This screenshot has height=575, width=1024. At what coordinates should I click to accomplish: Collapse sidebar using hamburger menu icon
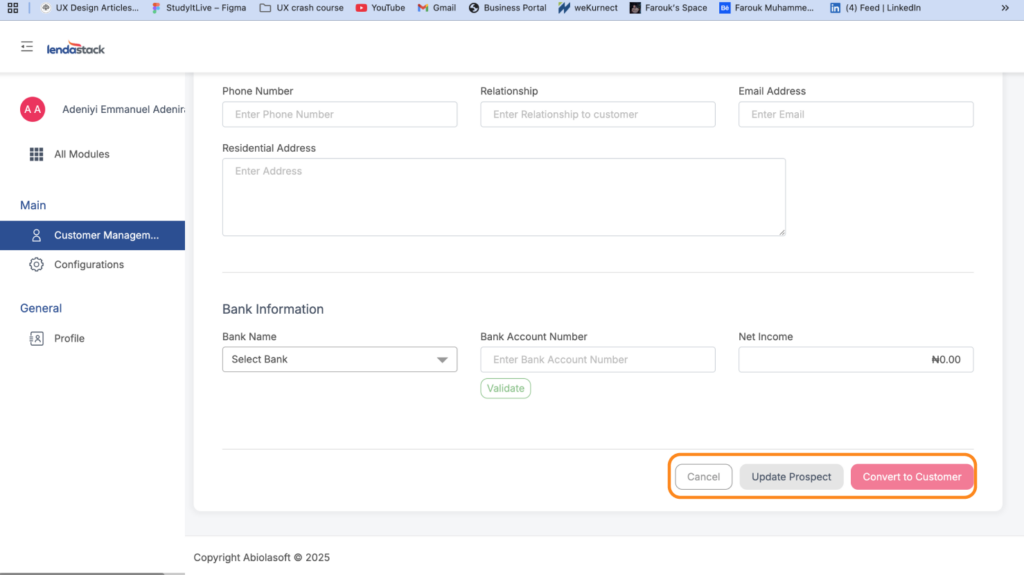coord(27,47)
